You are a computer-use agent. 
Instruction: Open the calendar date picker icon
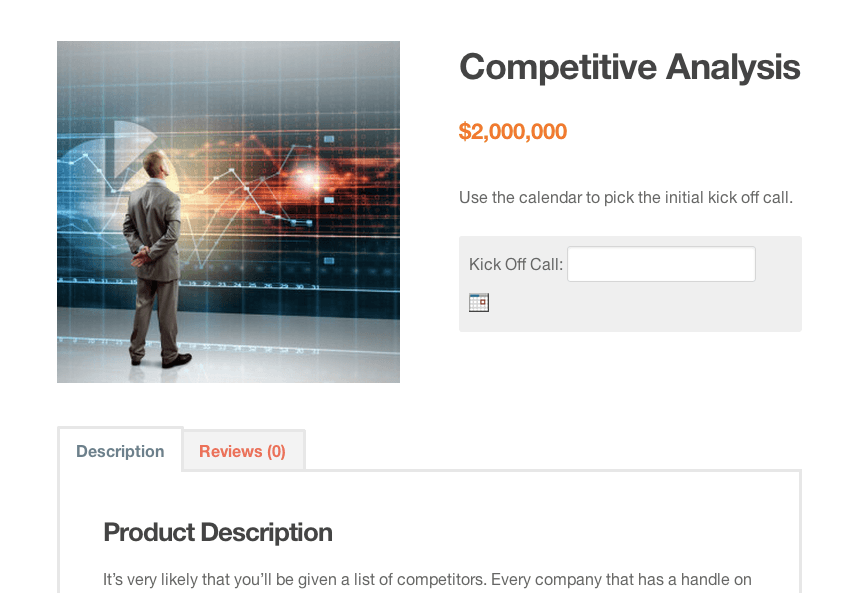pos(479,302)
